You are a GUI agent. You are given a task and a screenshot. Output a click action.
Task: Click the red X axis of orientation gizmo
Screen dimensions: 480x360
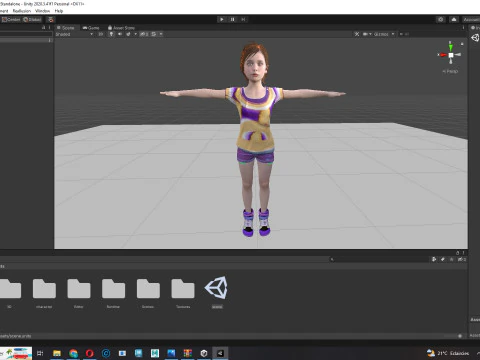coord(443,55)
